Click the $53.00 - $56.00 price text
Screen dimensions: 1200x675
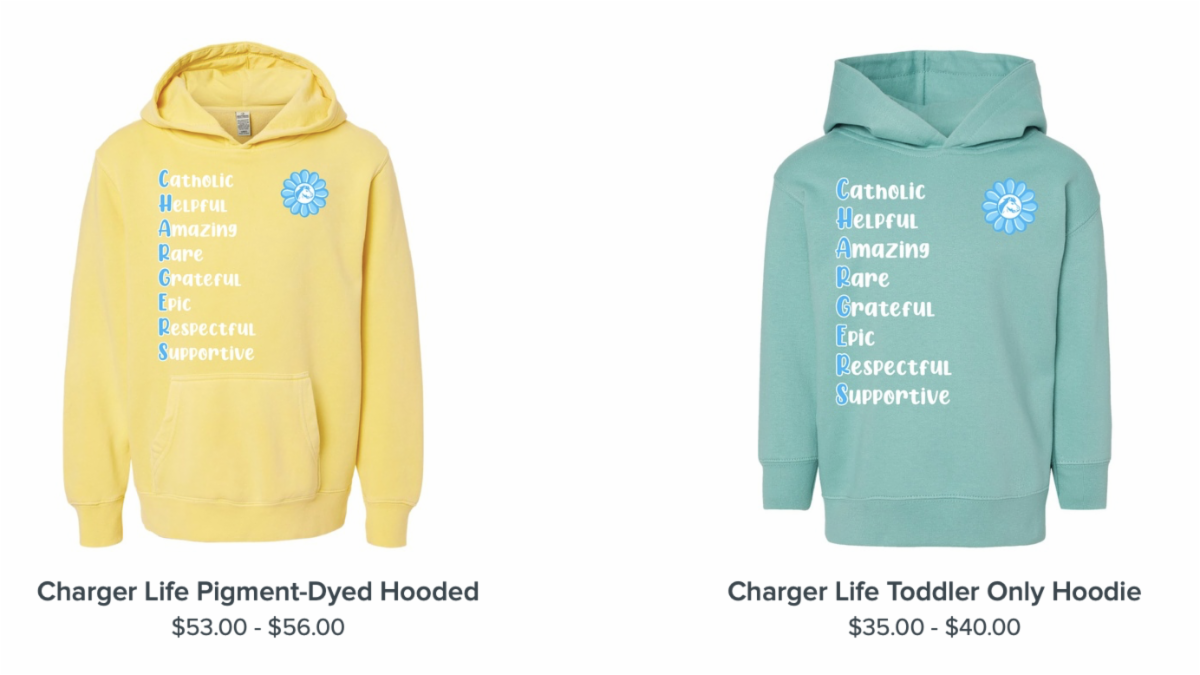(x=258, y=627)
